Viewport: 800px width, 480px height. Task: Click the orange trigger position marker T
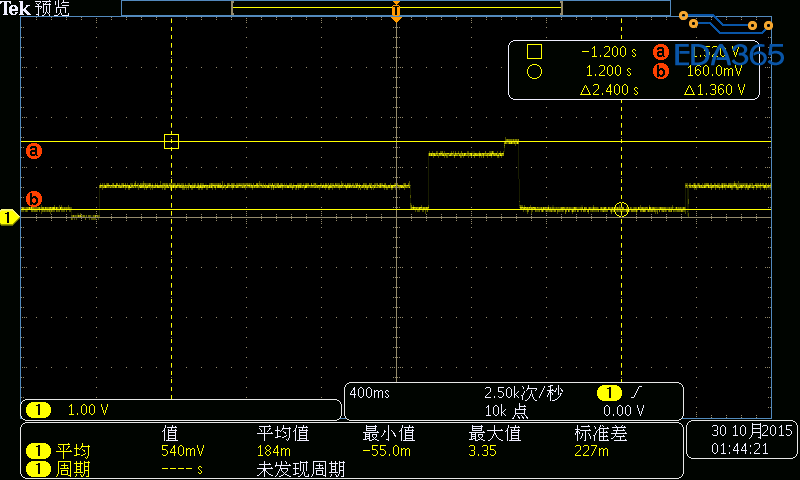[396, 11]
